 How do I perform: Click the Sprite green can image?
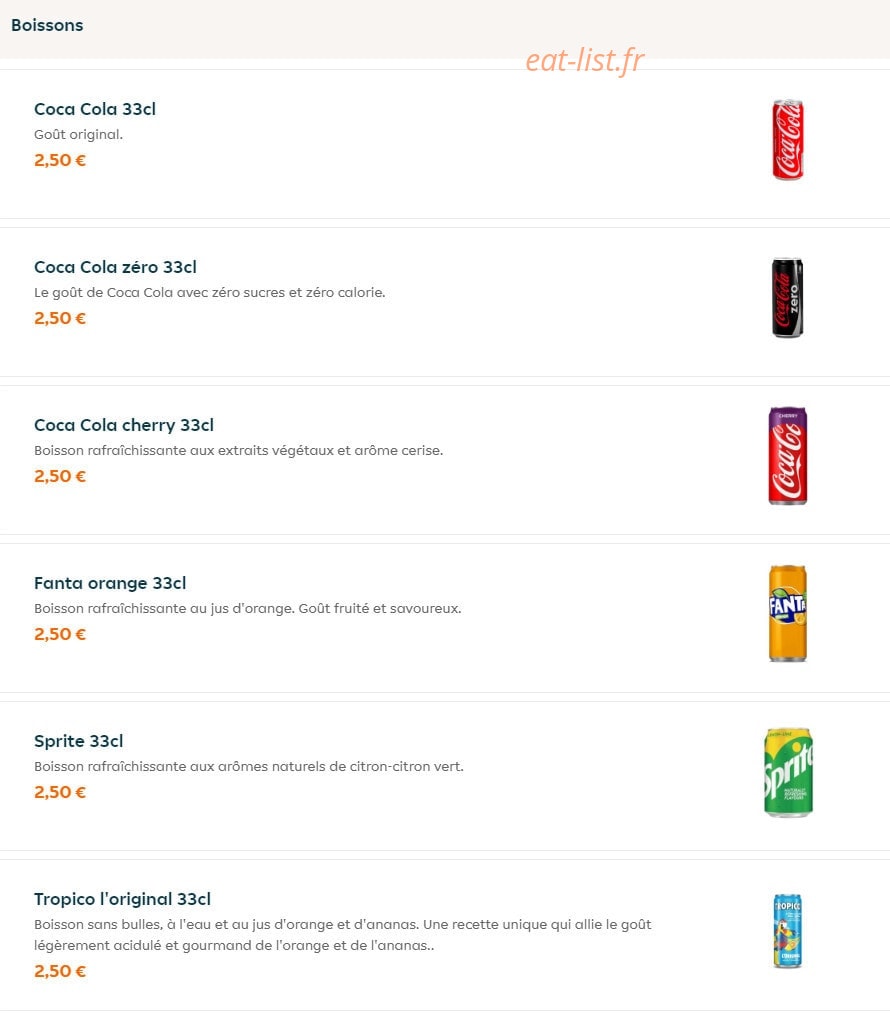click(x=788, y=772)
